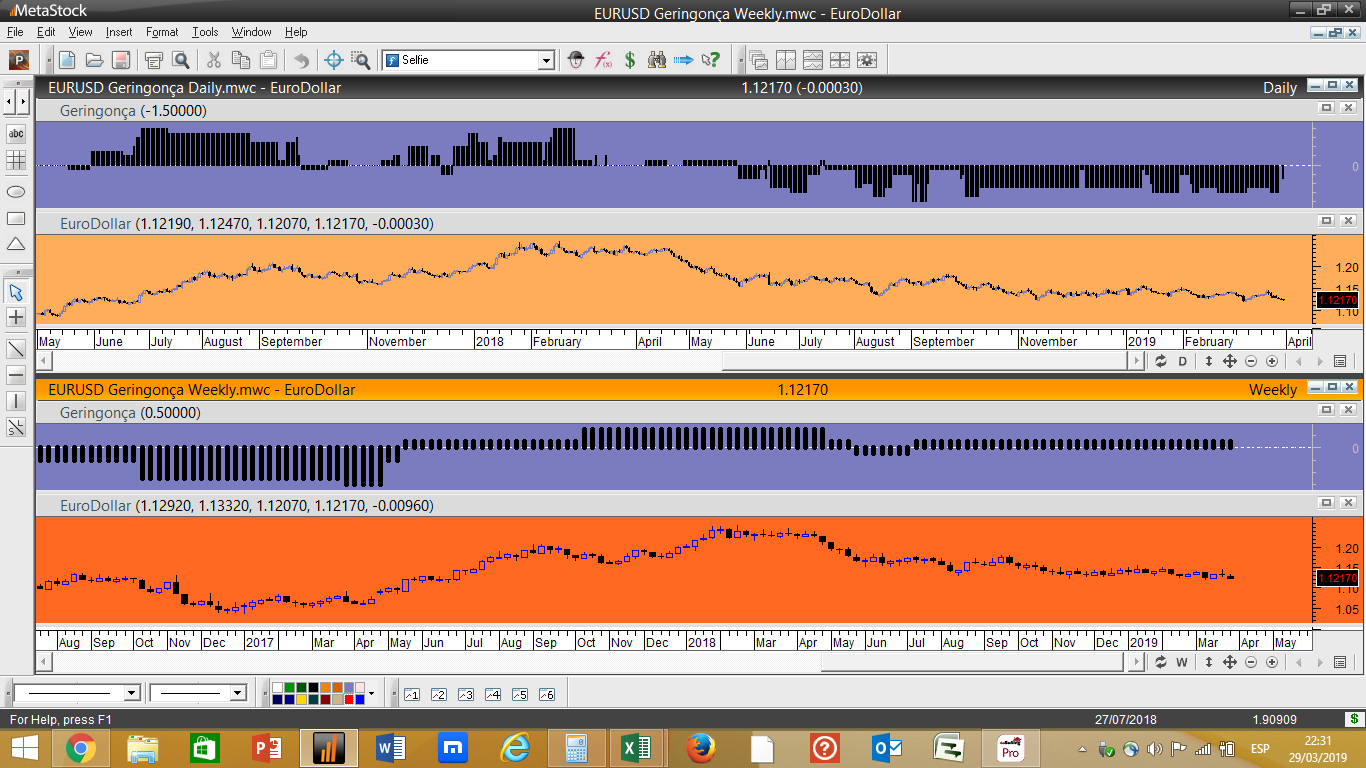Launch the Indicator Builder fx icon
The image size is (1366, 768).
[x=603, y=60]
